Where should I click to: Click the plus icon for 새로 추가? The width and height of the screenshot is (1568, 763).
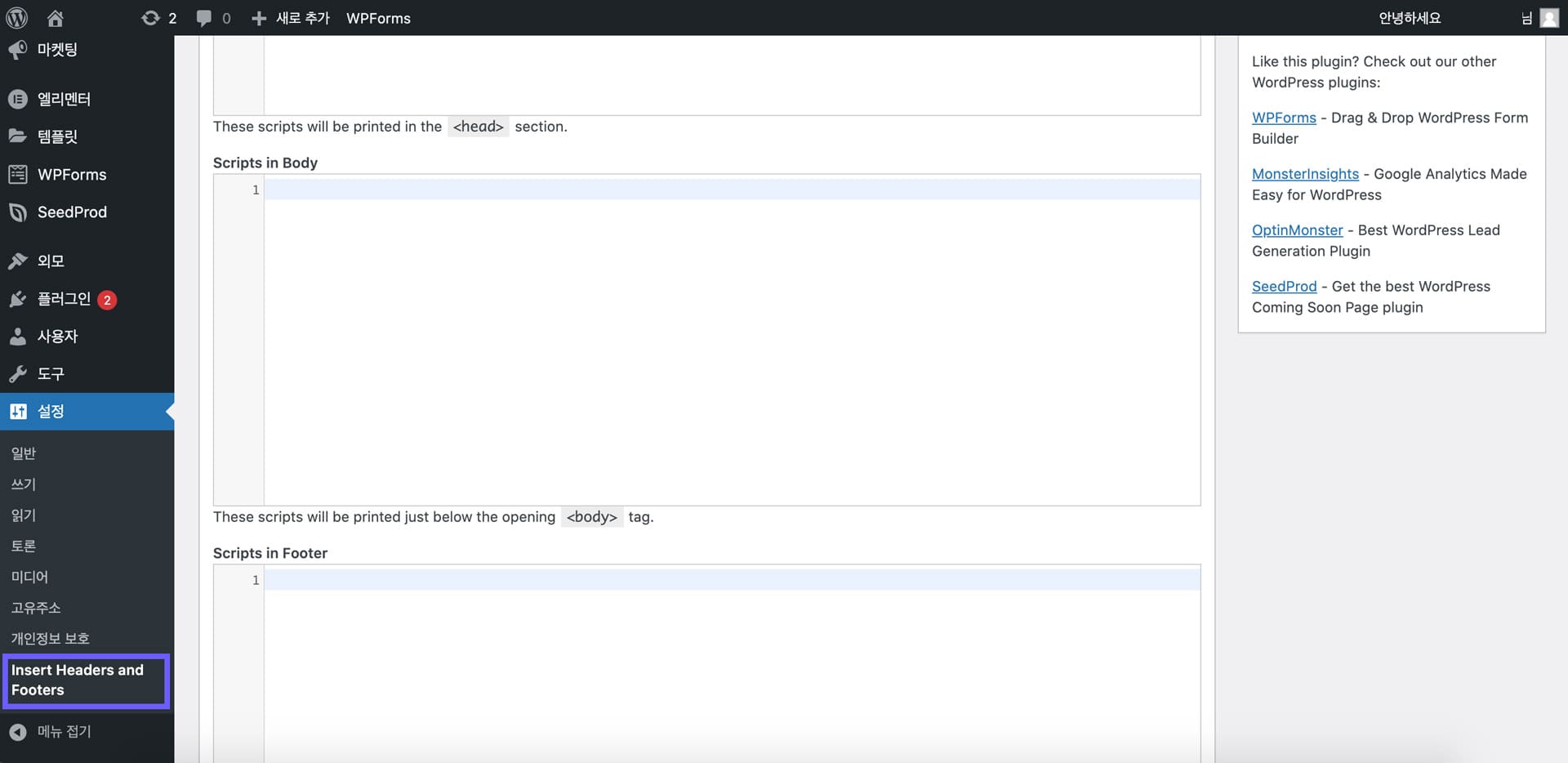pos(259,18)
